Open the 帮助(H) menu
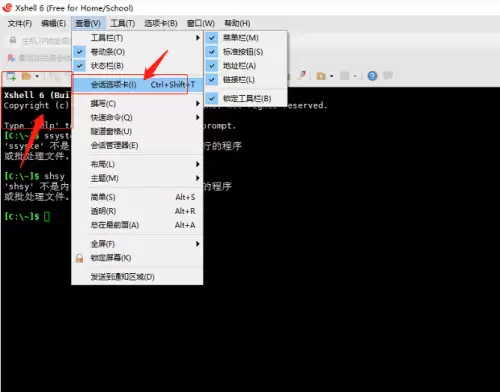 (237, 23)
